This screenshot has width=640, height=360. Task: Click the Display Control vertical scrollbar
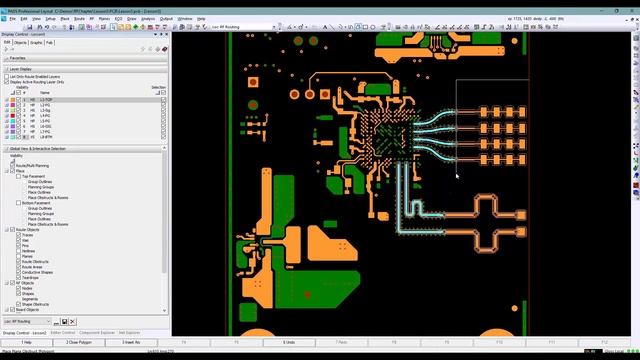[x=164, y=212]
